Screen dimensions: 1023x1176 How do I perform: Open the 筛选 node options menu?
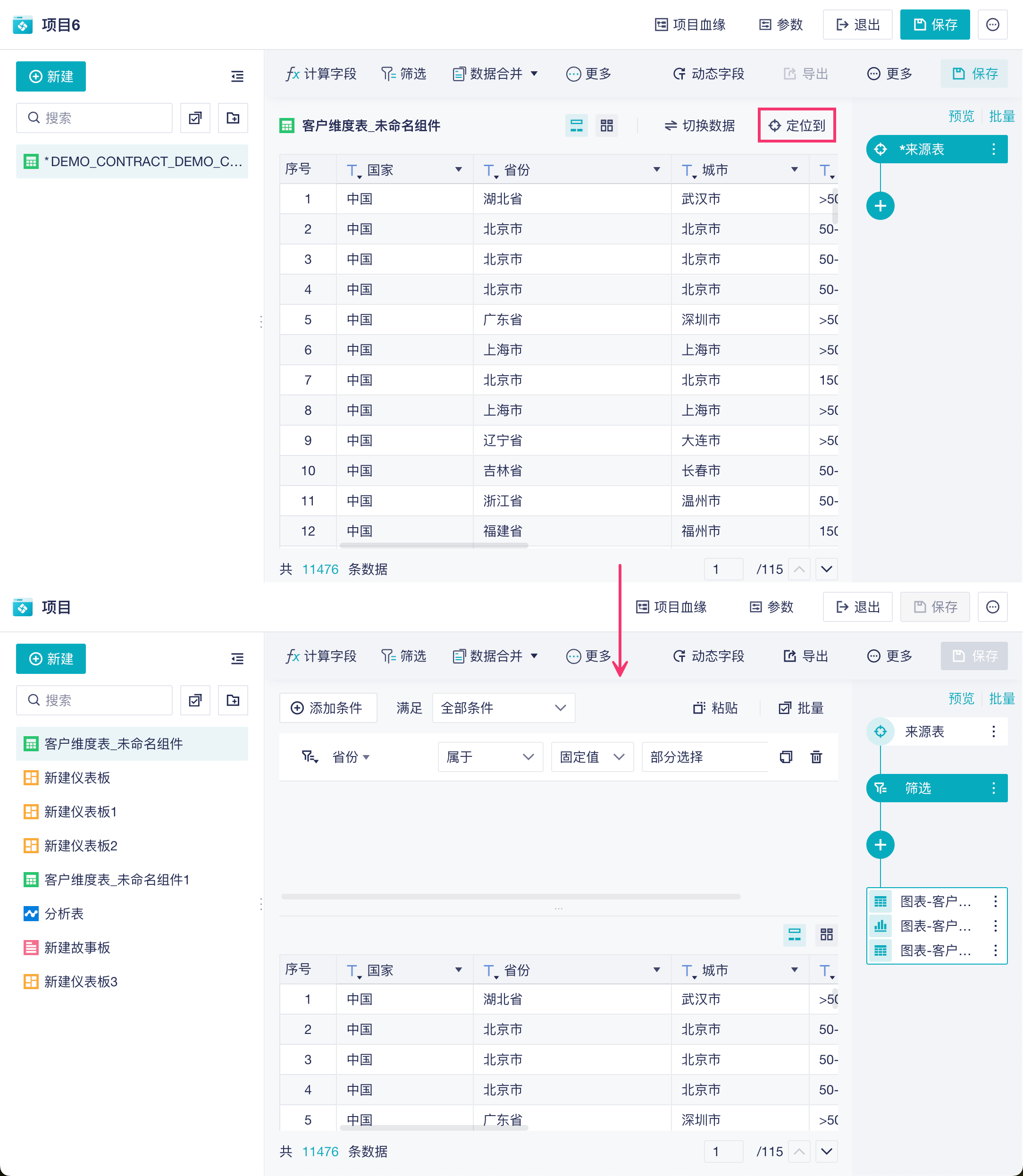pyautogui.click(x=993, y=789)
